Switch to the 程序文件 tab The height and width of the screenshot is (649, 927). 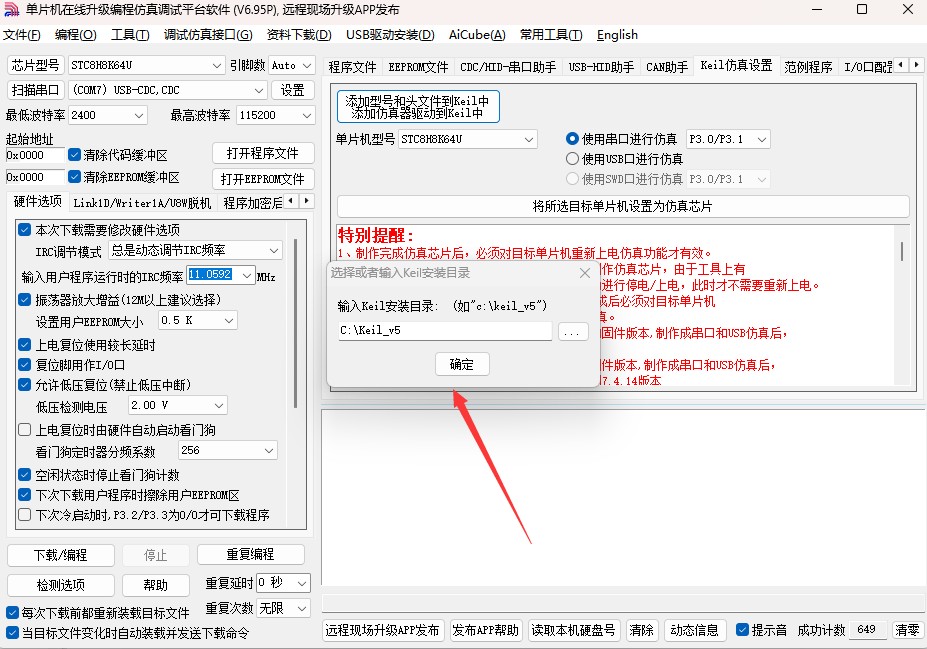pos(352,67)
